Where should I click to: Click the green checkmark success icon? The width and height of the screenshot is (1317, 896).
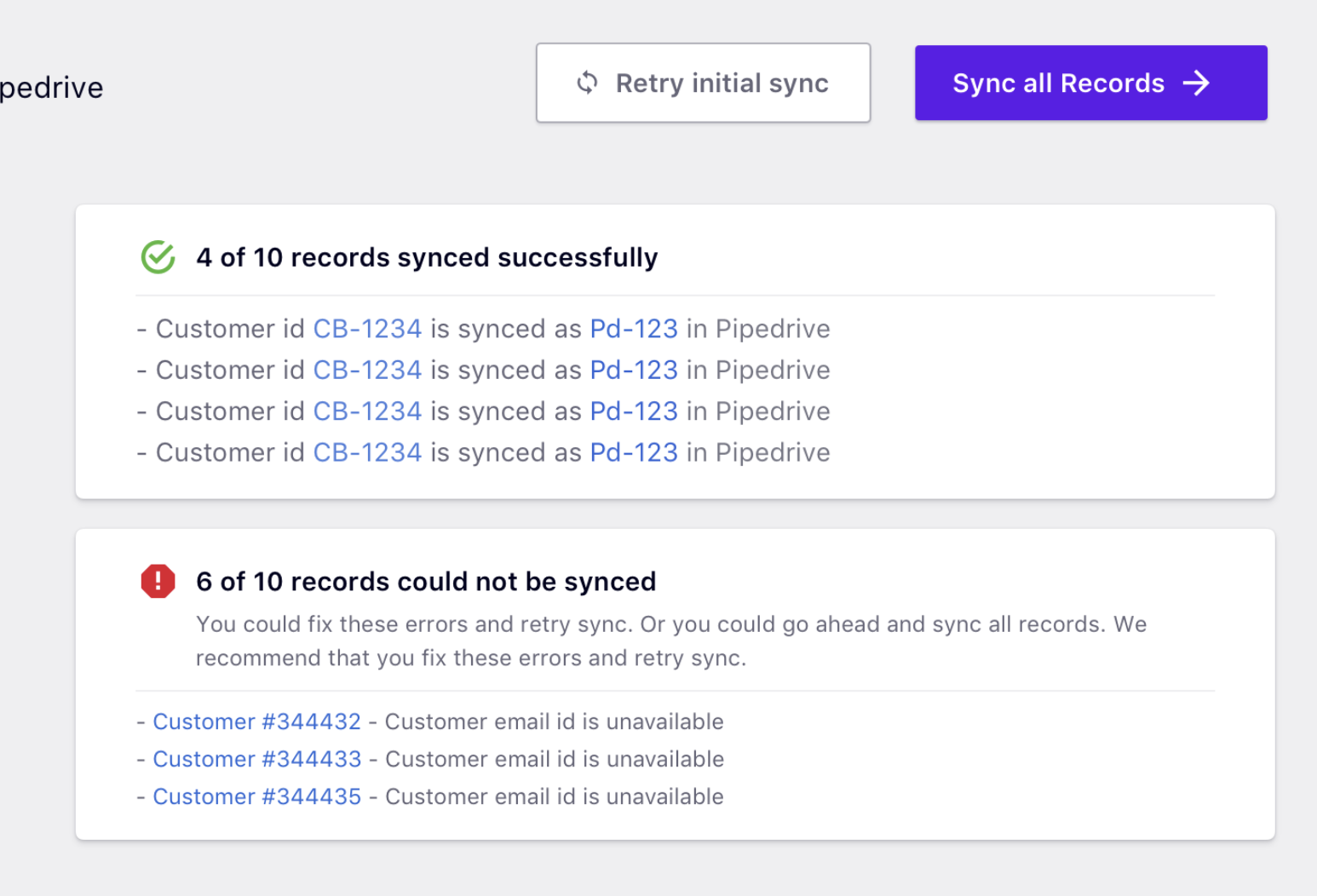pos(158,257)
